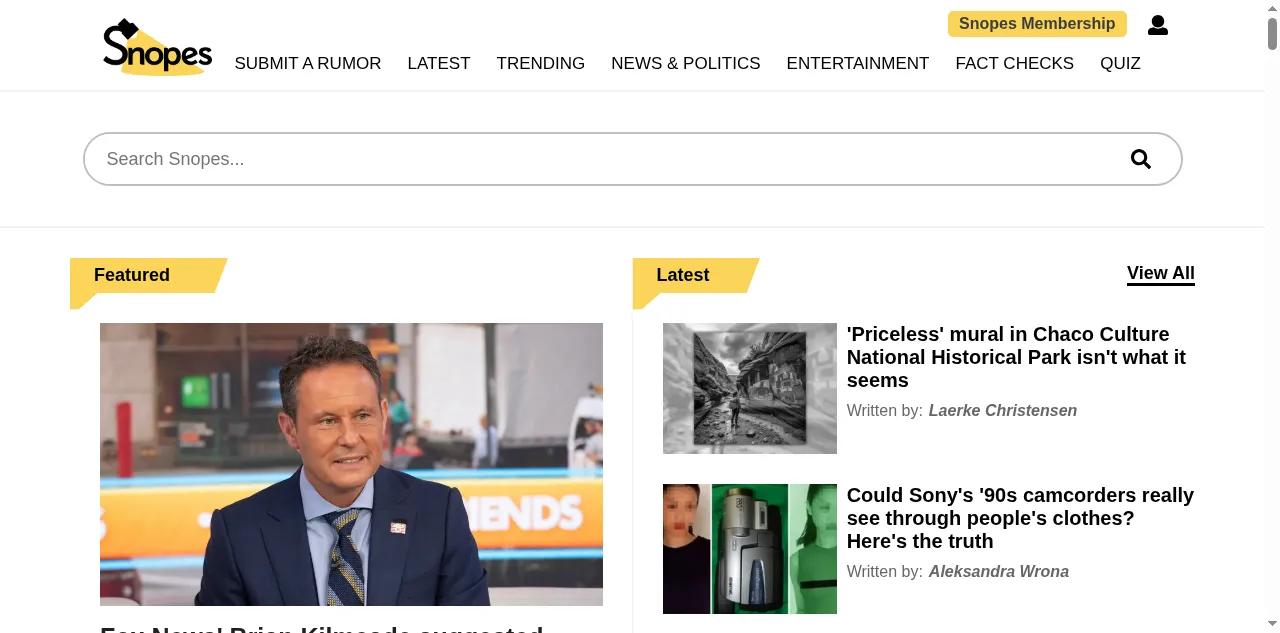This screenshot has height=633, width=1280.
Task: Open the user account profile icon
Action: tap(1158, 25)
